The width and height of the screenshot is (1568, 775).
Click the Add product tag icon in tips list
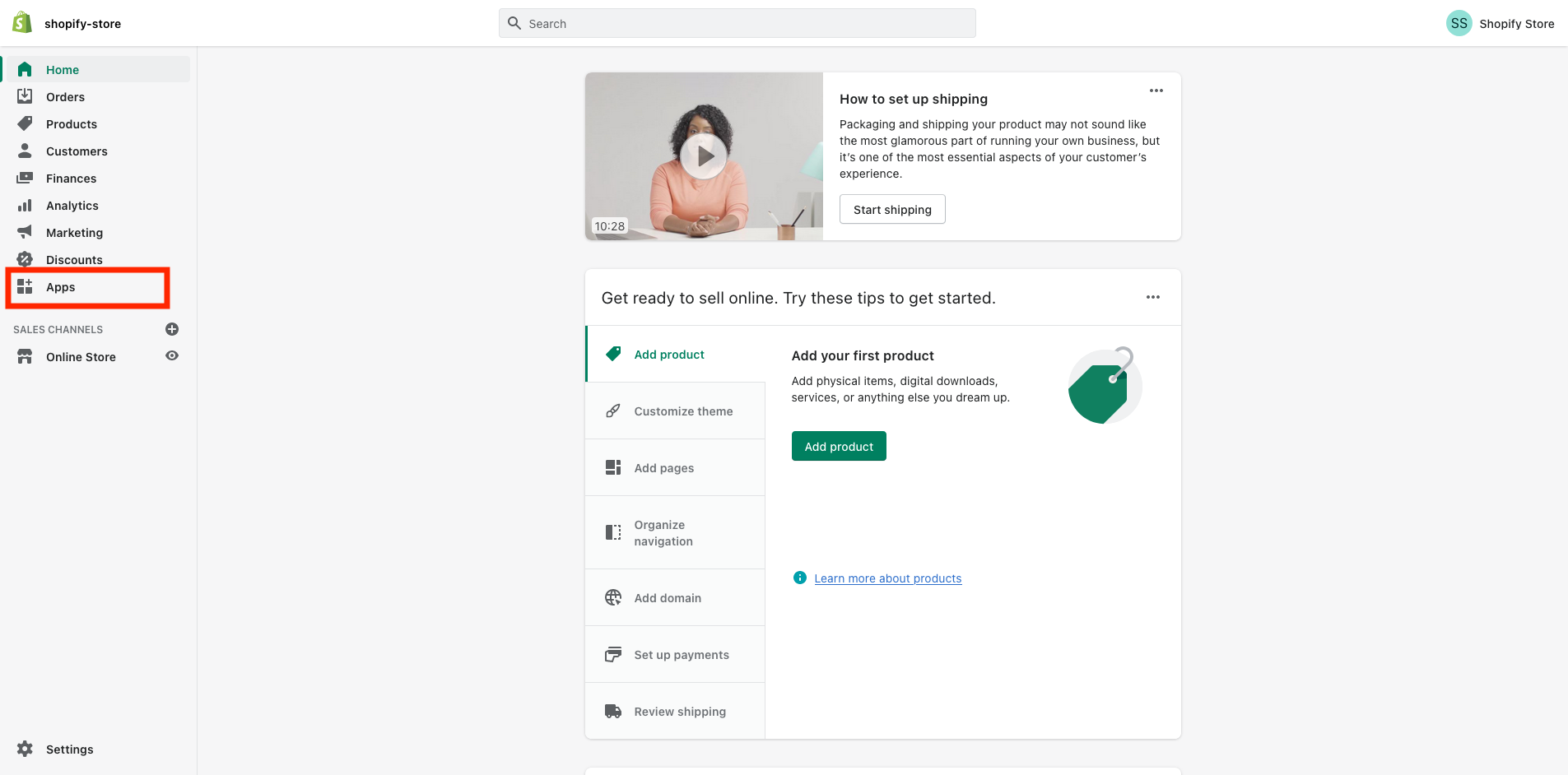(613, 354)
